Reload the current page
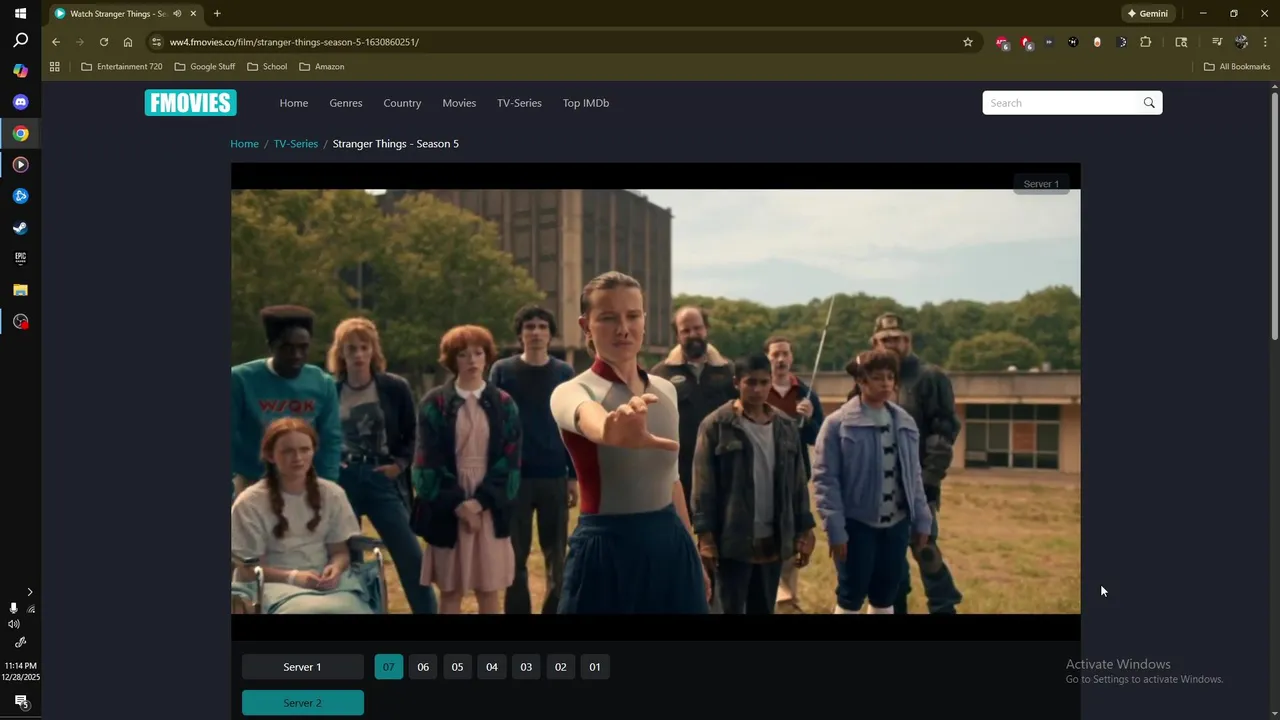The width and height of the screenshot is (1280, 720). (104, 42)
